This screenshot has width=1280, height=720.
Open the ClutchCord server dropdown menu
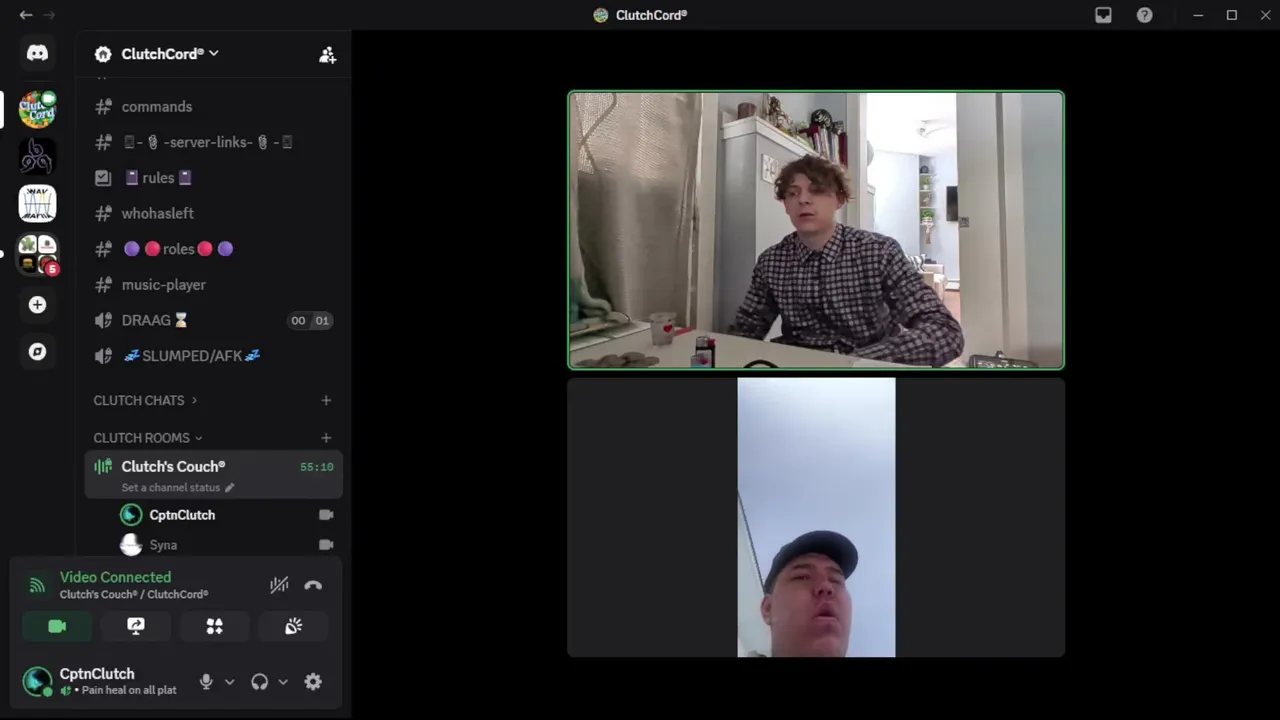170,54
